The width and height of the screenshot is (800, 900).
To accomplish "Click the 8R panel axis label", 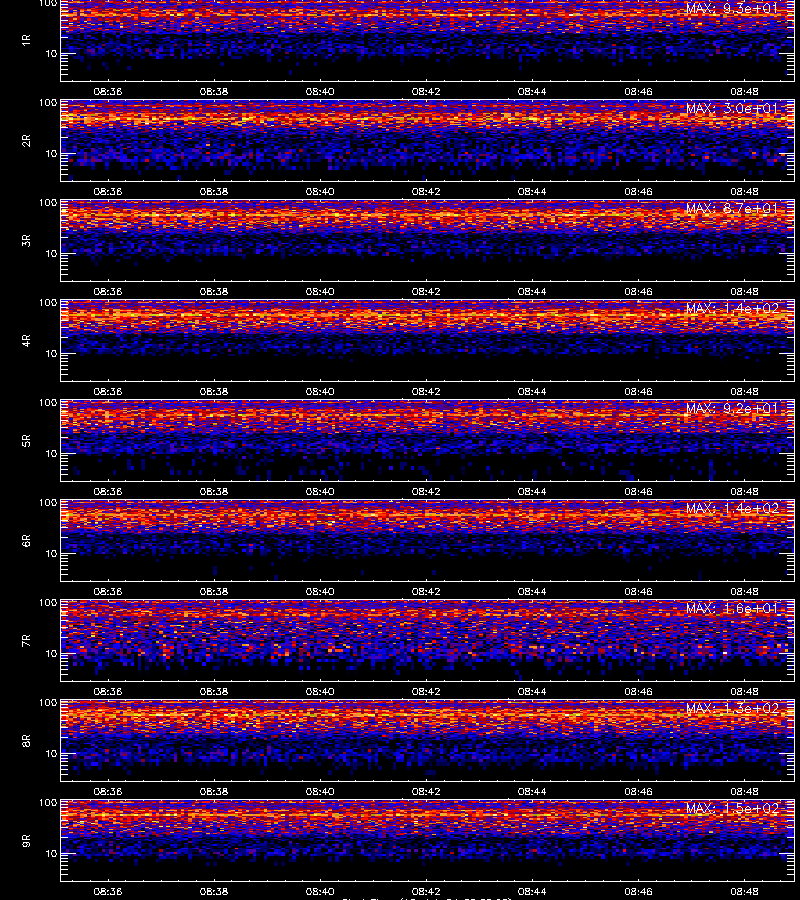I will click(26, 740).
